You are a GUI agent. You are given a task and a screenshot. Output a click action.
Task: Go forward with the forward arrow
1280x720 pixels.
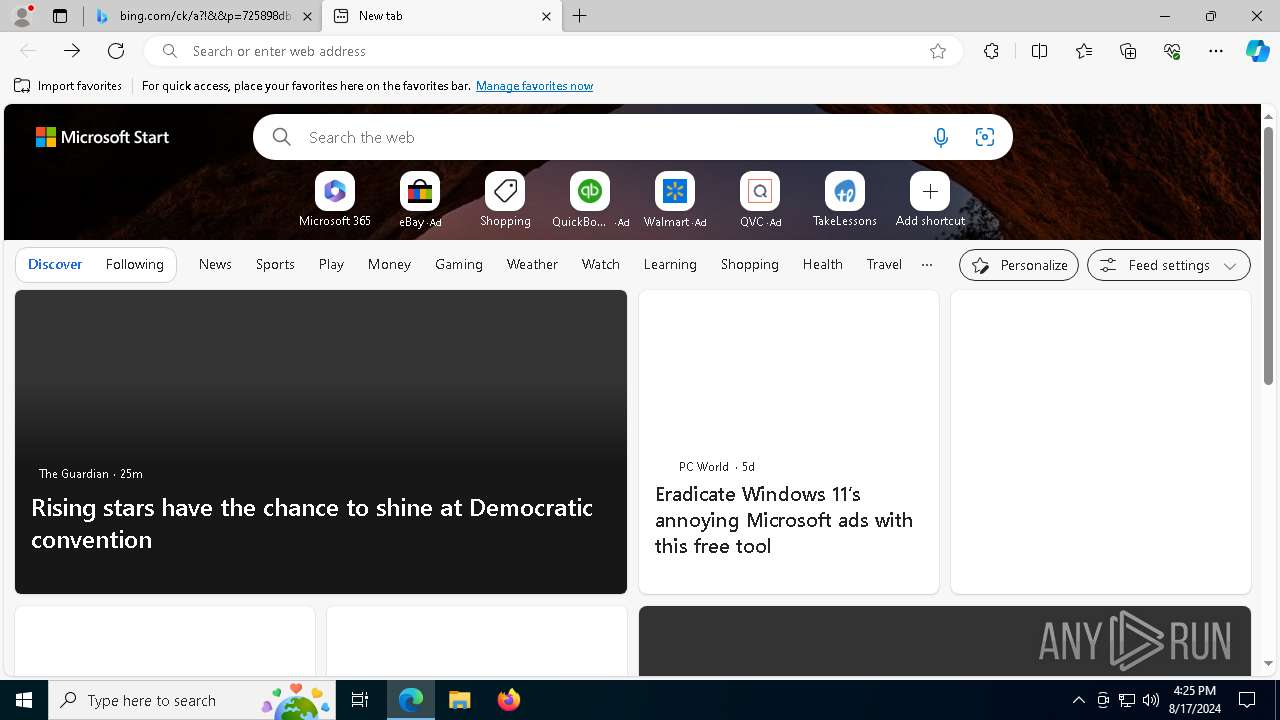72,51
